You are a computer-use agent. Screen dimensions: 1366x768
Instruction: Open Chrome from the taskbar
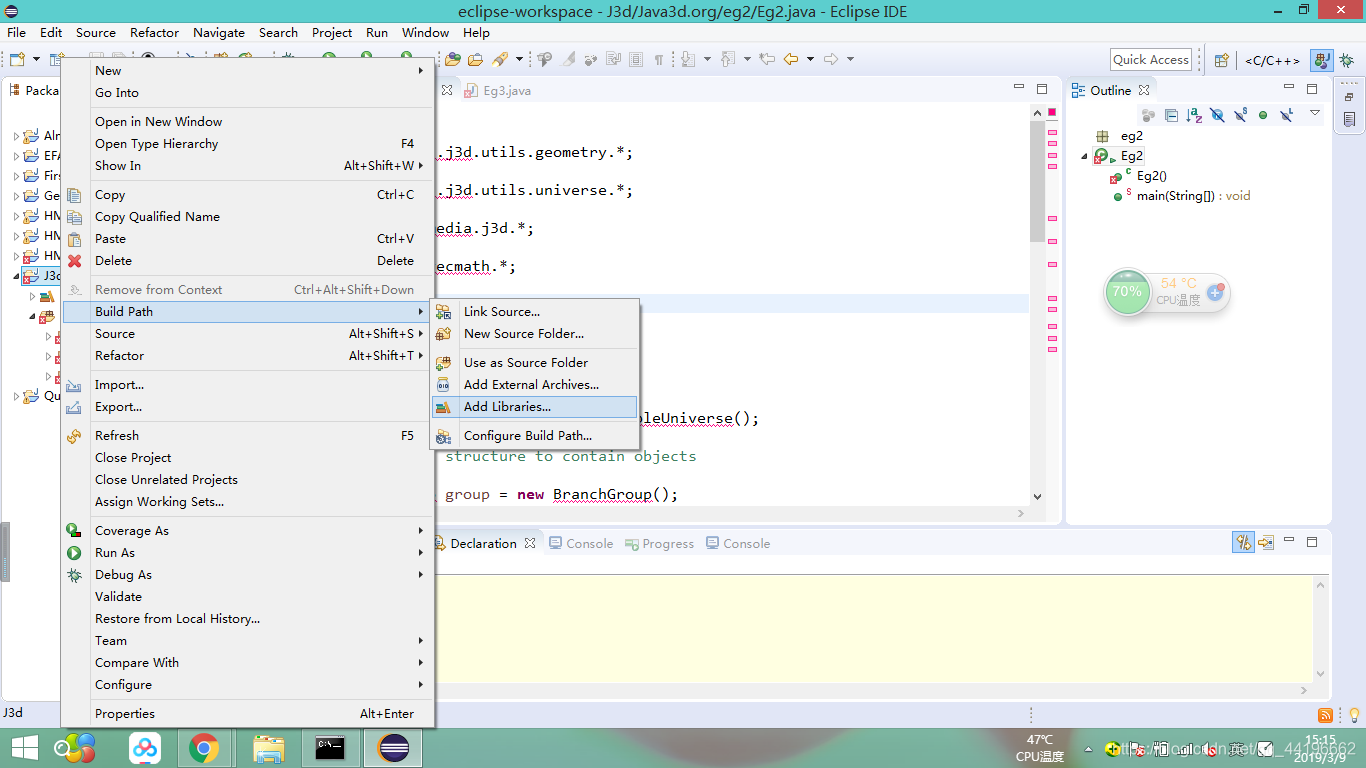(x=204, y=748)
